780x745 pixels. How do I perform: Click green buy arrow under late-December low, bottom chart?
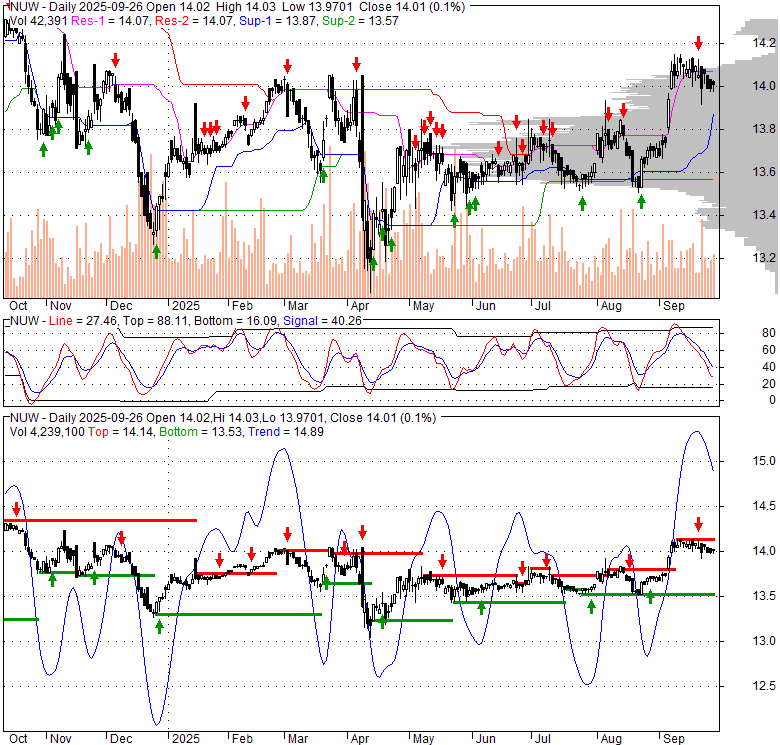[159, 627]
